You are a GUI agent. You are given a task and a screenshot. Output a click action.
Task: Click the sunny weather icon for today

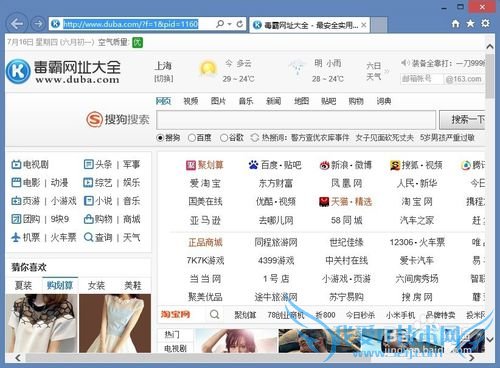point(208,68)
